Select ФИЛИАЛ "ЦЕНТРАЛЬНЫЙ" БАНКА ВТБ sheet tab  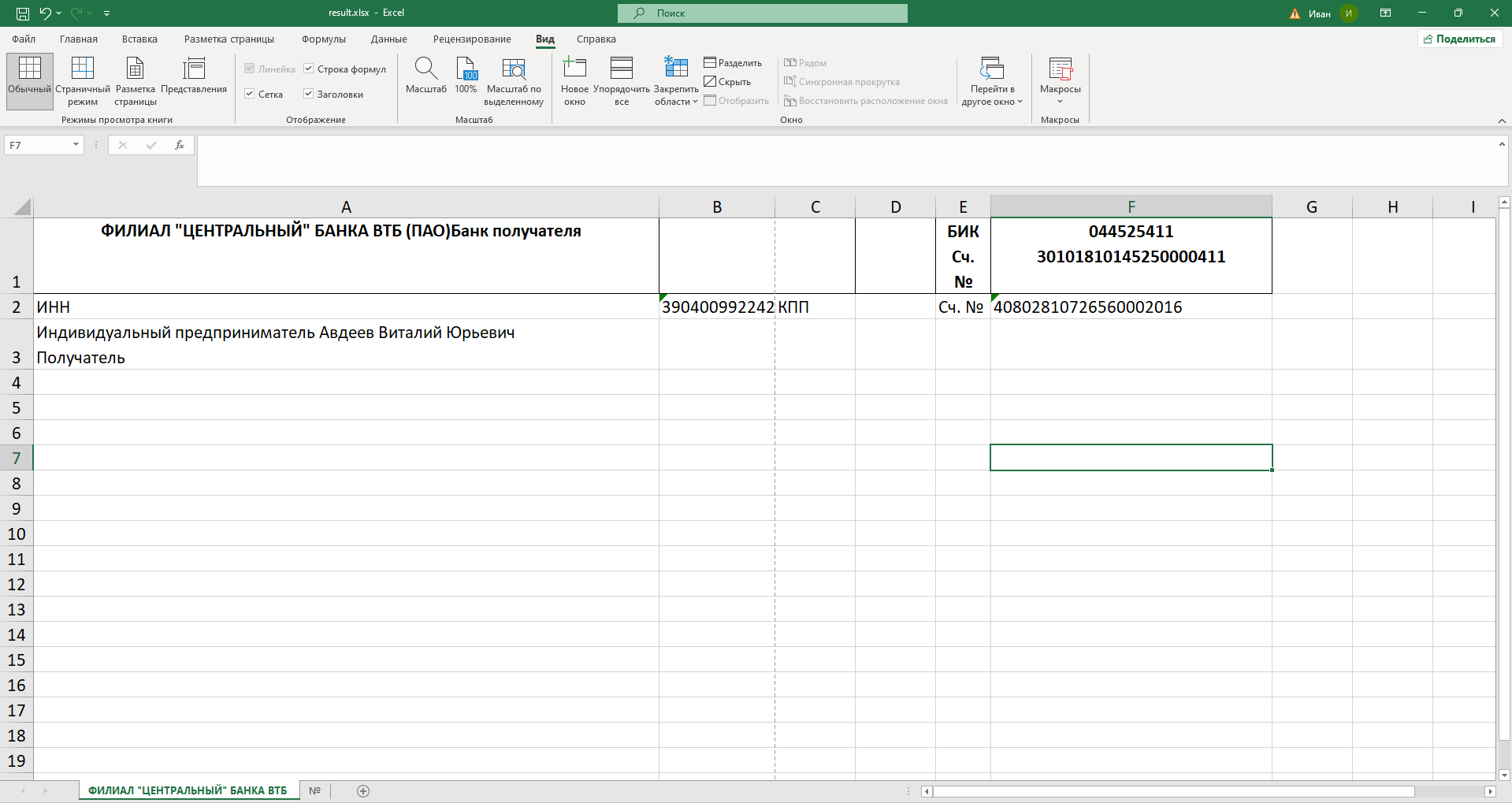(188, 790)
